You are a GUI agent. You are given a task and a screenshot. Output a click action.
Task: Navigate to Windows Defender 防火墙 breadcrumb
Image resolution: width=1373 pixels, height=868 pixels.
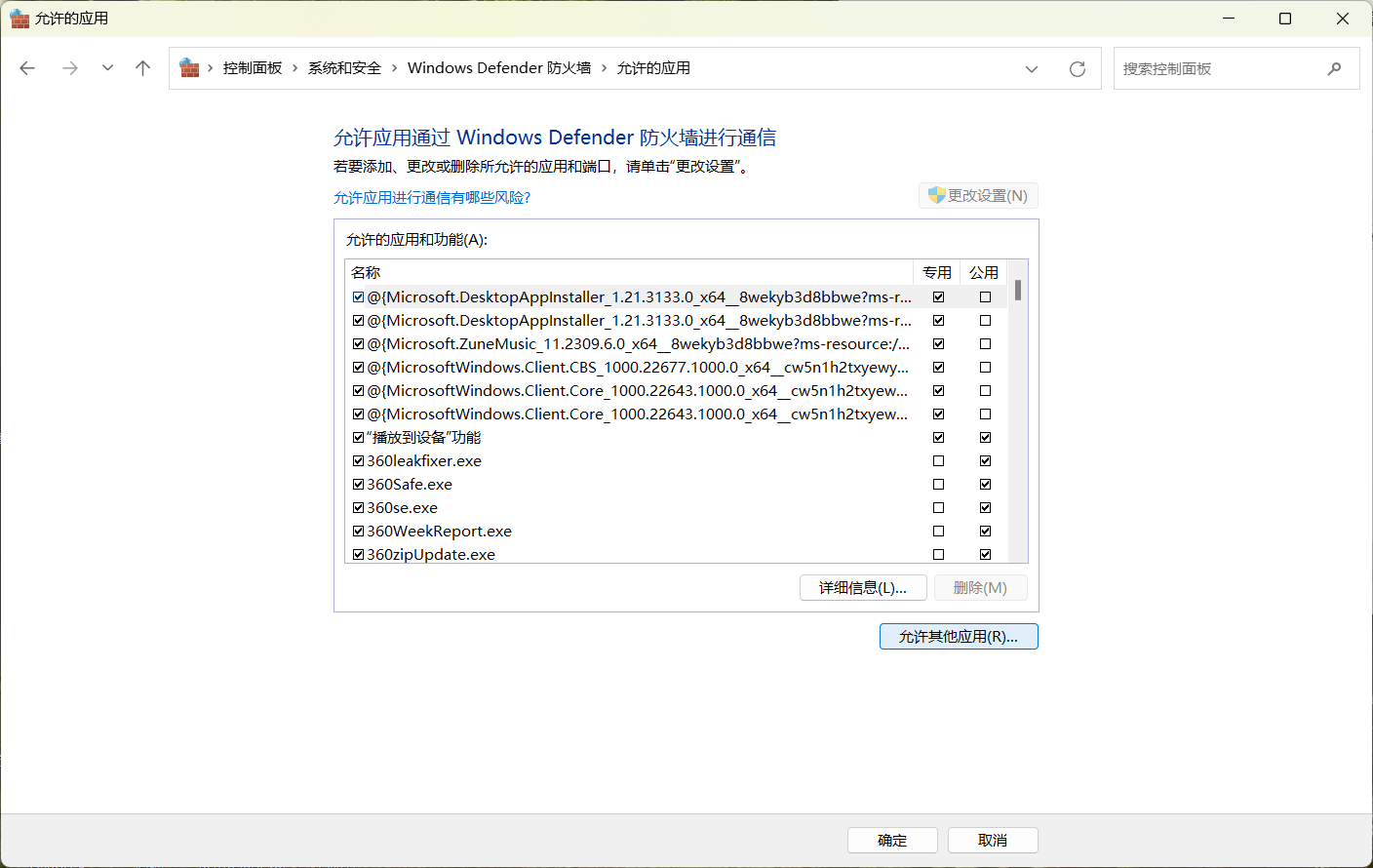(498, 67)
